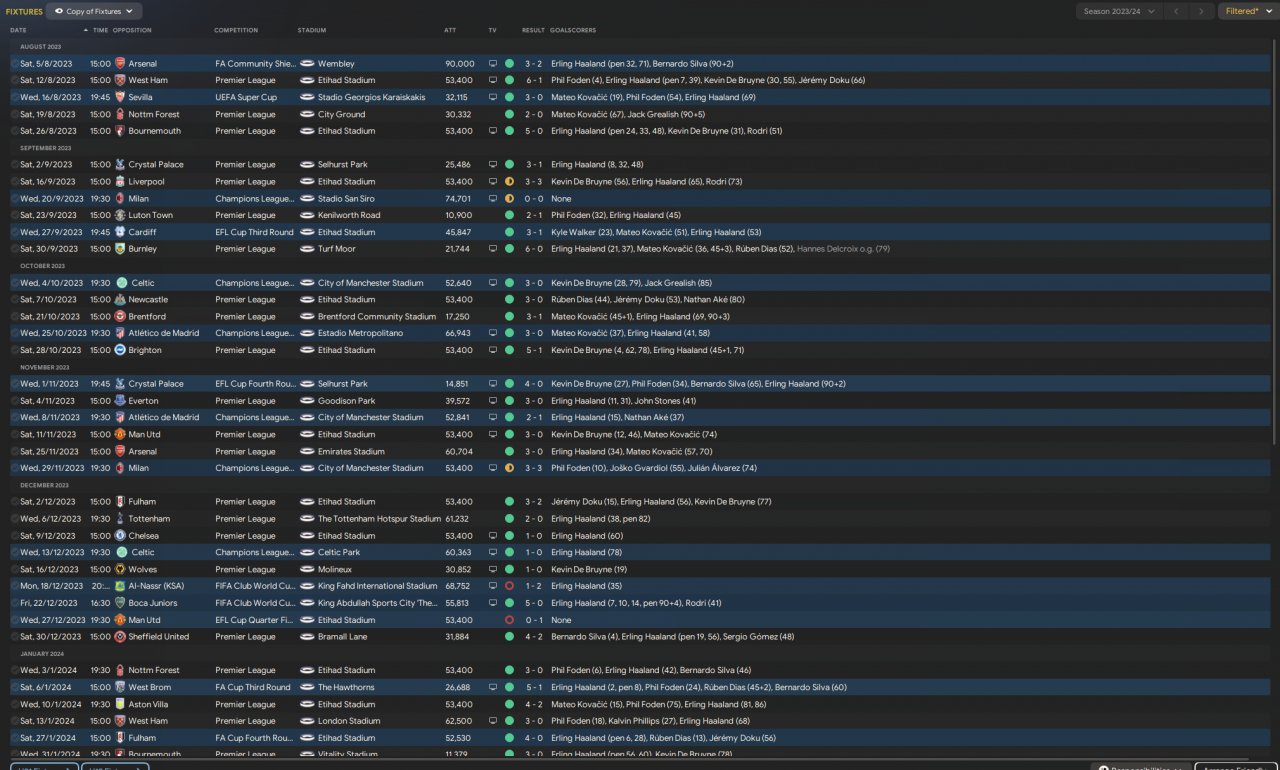Tick the selection circle for Celtic 4/10/2023

point(15,283)
